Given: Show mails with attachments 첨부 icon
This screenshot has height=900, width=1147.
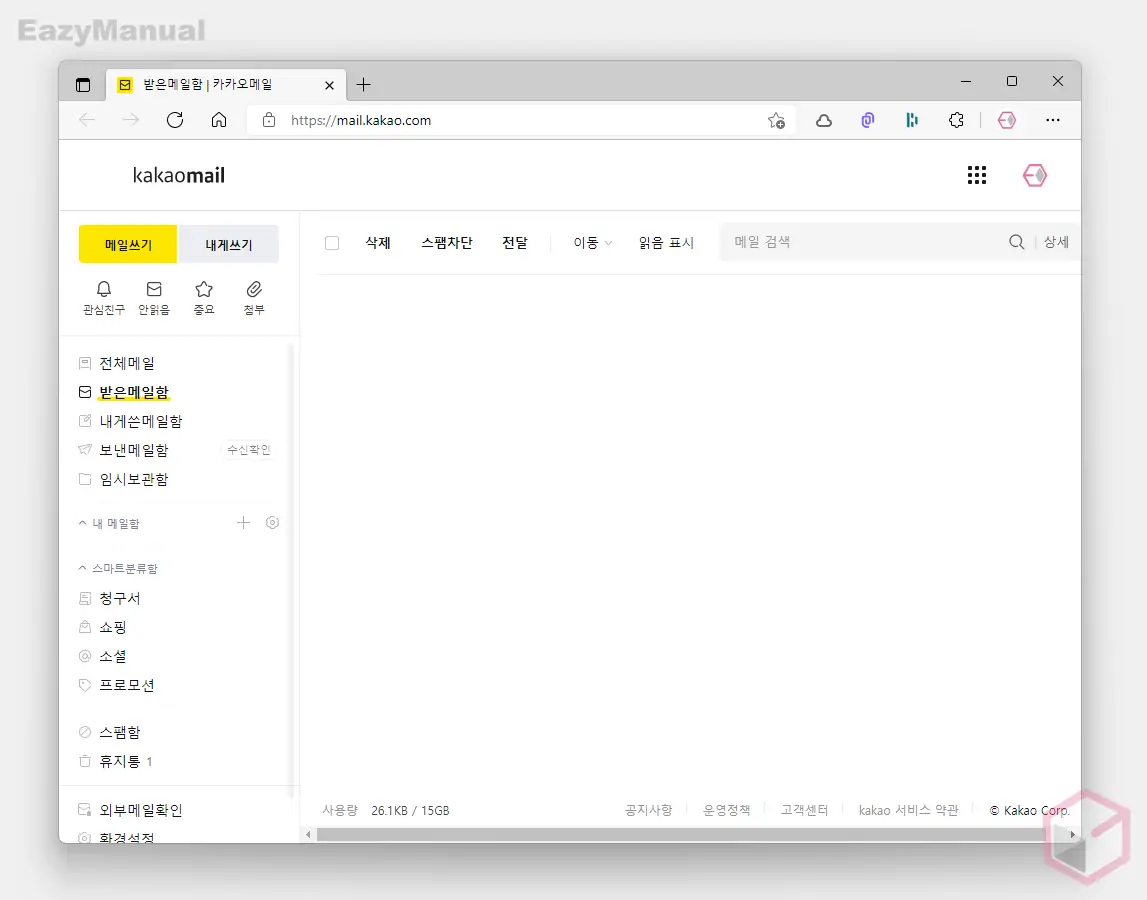Looking at the screenshot, I should [254, 298].
